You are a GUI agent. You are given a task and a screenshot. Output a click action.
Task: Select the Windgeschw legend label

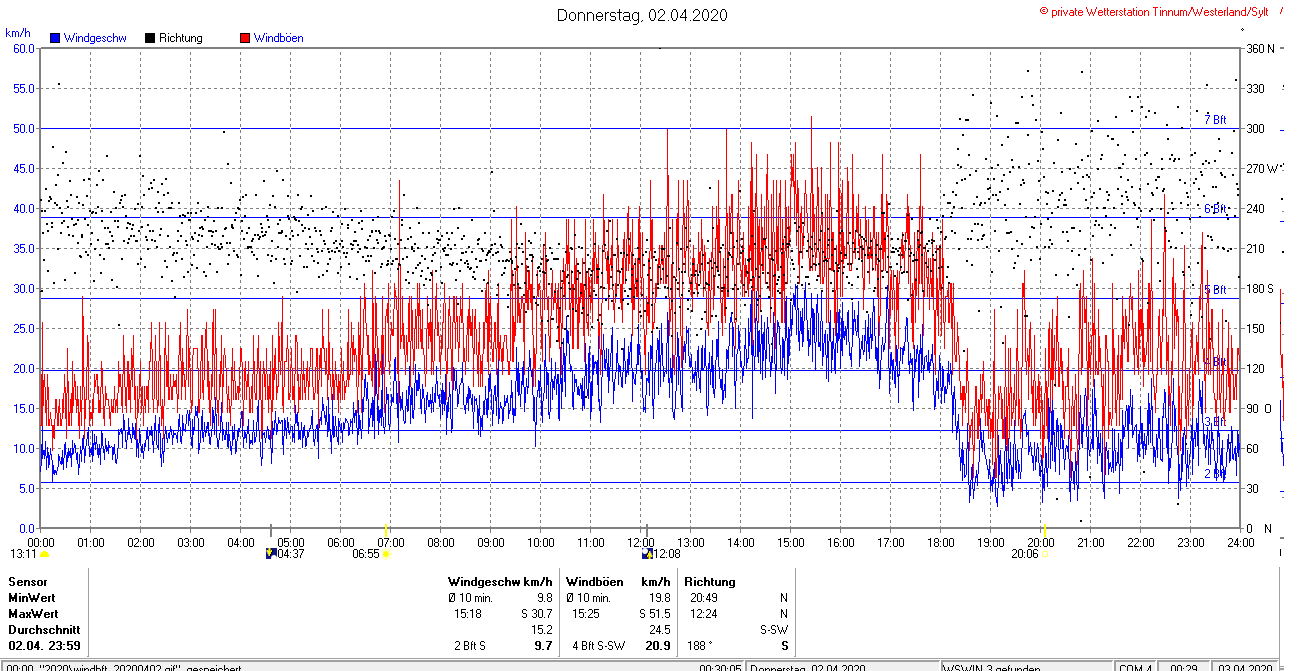tap(95, 38)
